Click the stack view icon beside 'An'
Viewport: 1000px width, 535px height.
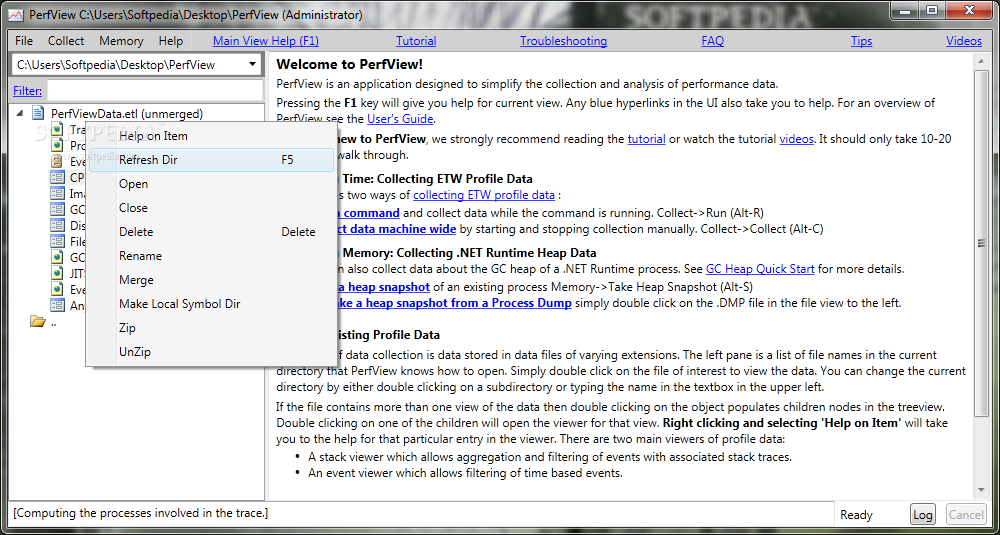coord(58,305)
